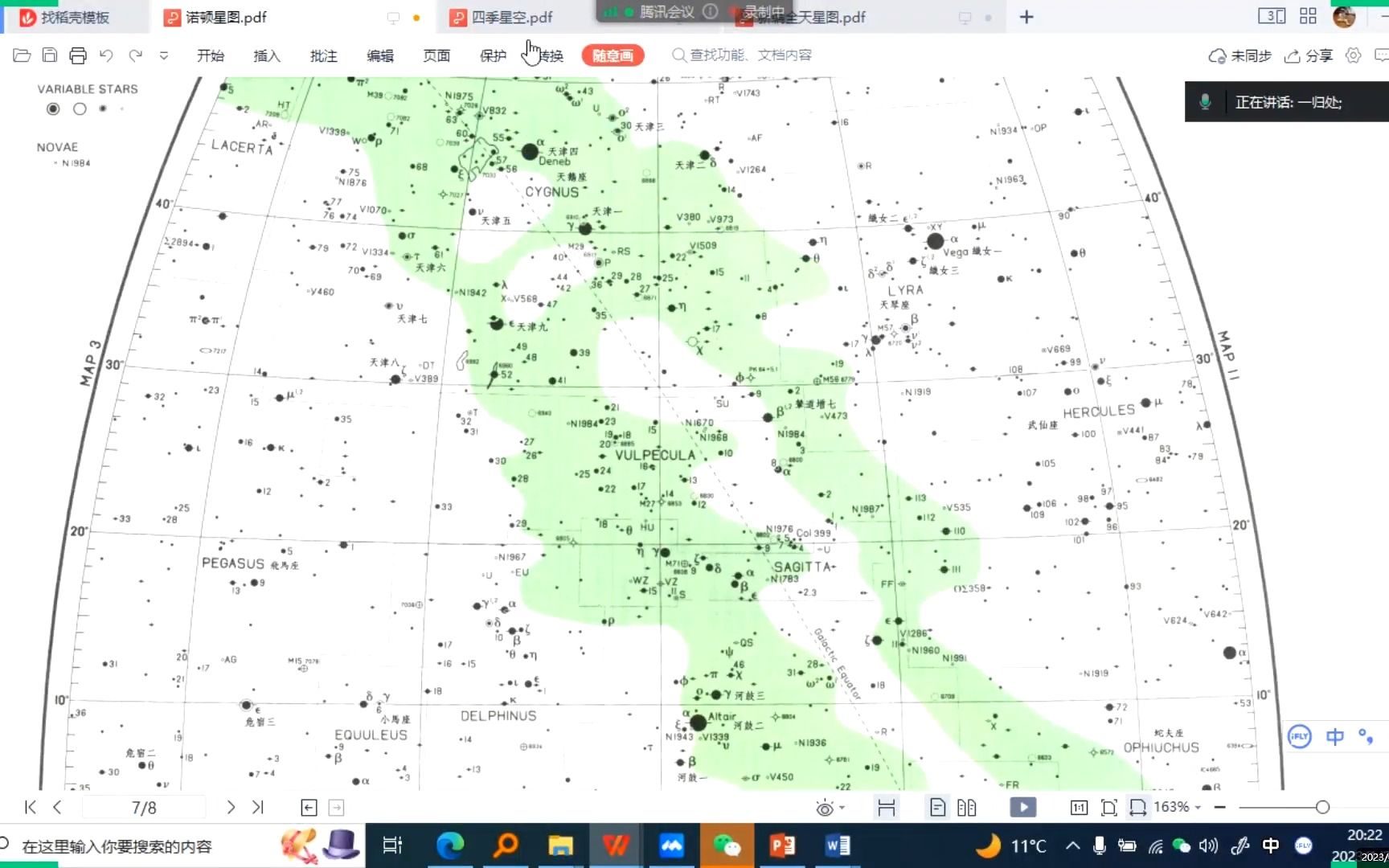This screenshot has width=1389, height=868.
Task: Open a new tab with plus
Action: point(1026,17)
